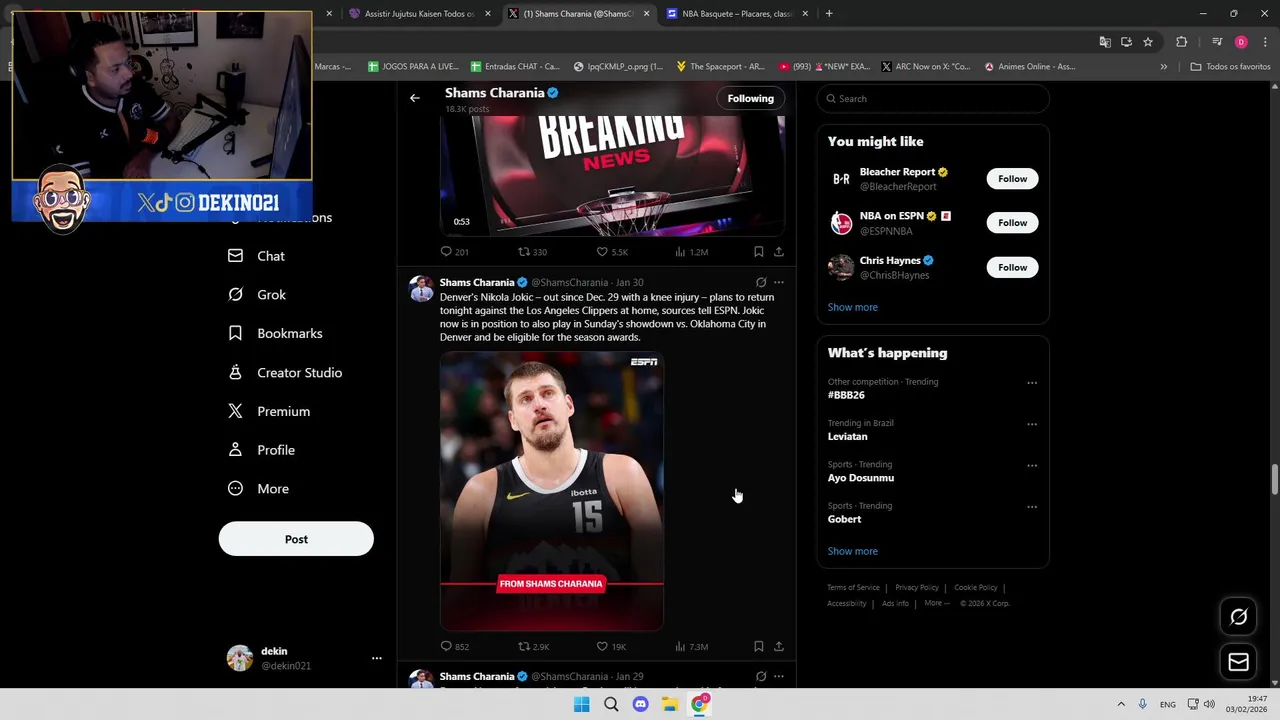Viewport: 1280px width, 720px height.
Task: Follow Bleacher Report
Action: click(1012, 179)
